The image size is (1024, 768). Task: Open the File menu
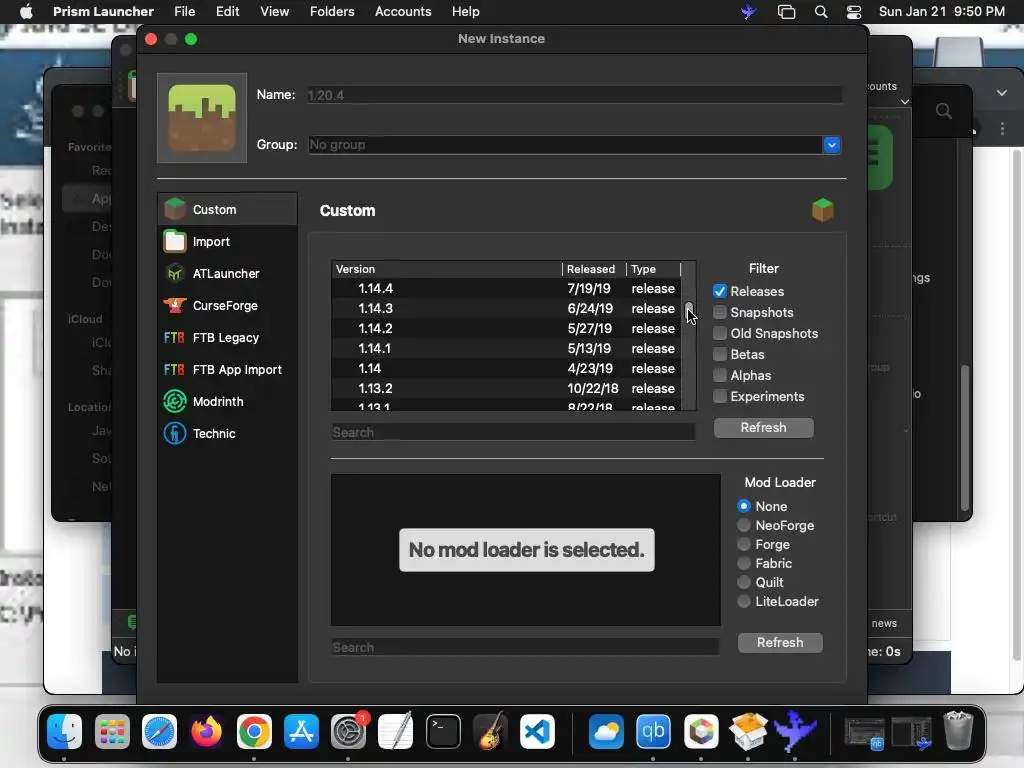point(184,12)
